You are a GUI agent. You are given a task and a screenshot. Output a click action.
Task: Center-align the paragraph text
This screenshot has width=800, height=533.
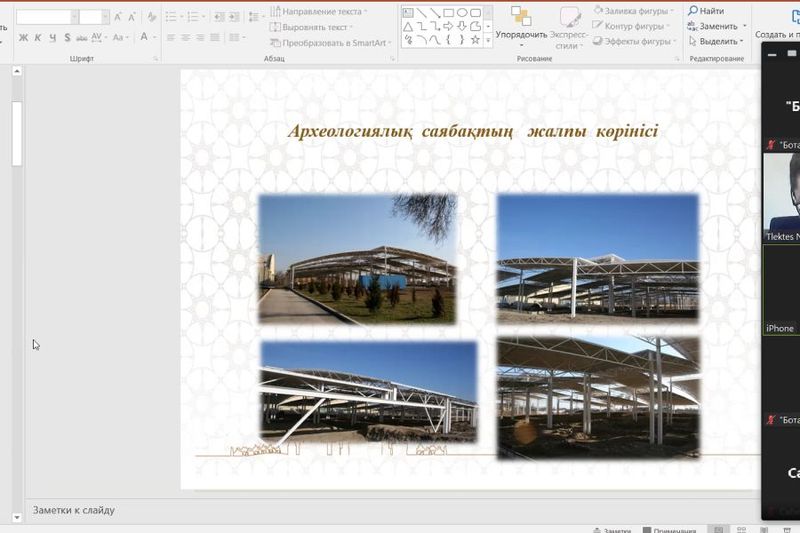pyautogui.click(x=185, y=38)
